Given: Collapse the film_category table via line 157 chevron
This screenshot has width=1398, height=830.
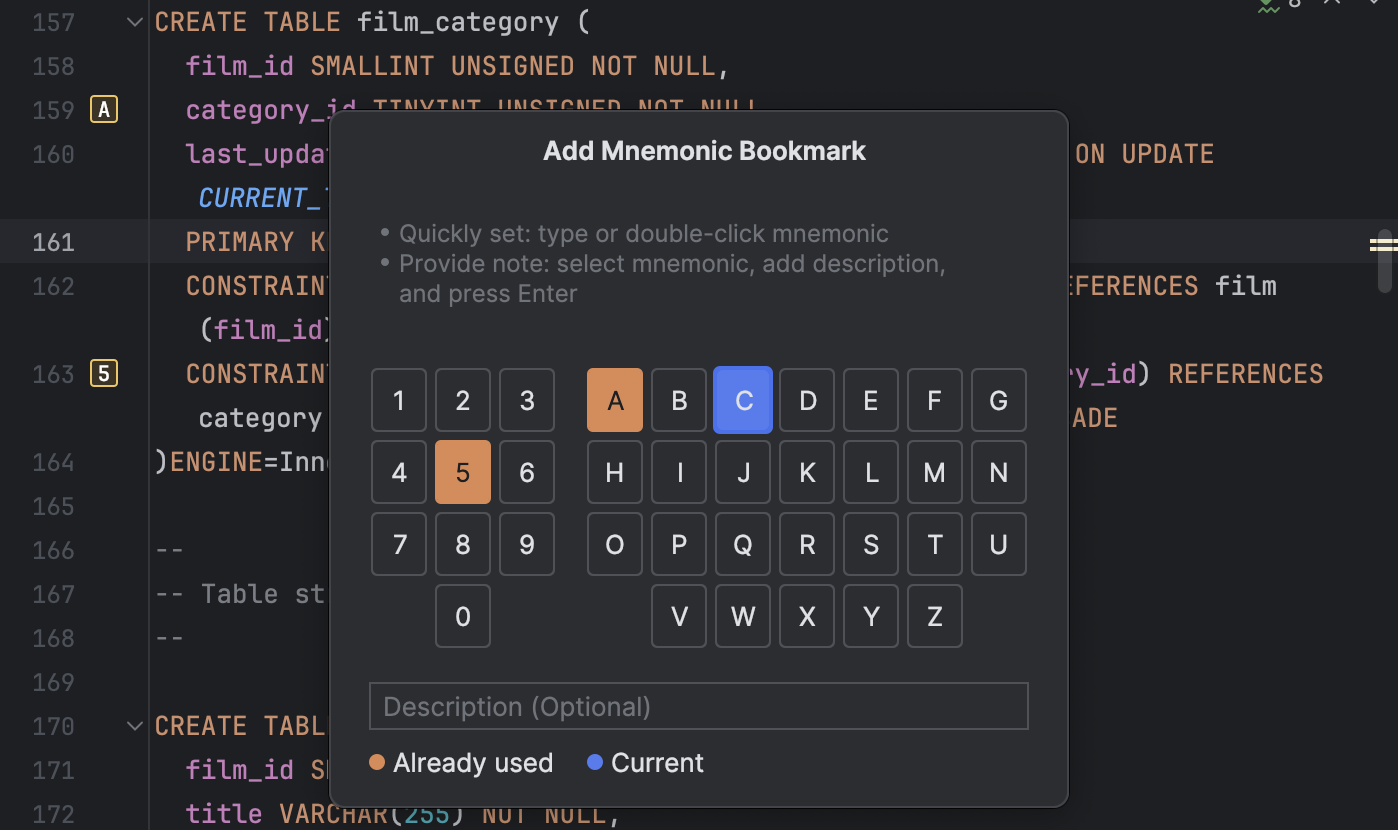Looking at the screenshot, I should (134, 21).
